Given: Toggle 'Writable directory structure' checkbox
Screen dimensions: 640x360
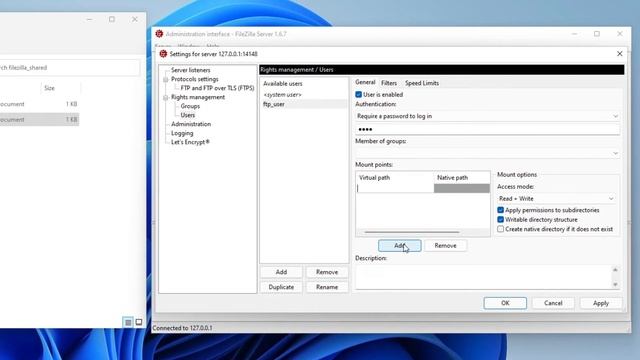Looking at the screenshot, I should tap(500, 220).
